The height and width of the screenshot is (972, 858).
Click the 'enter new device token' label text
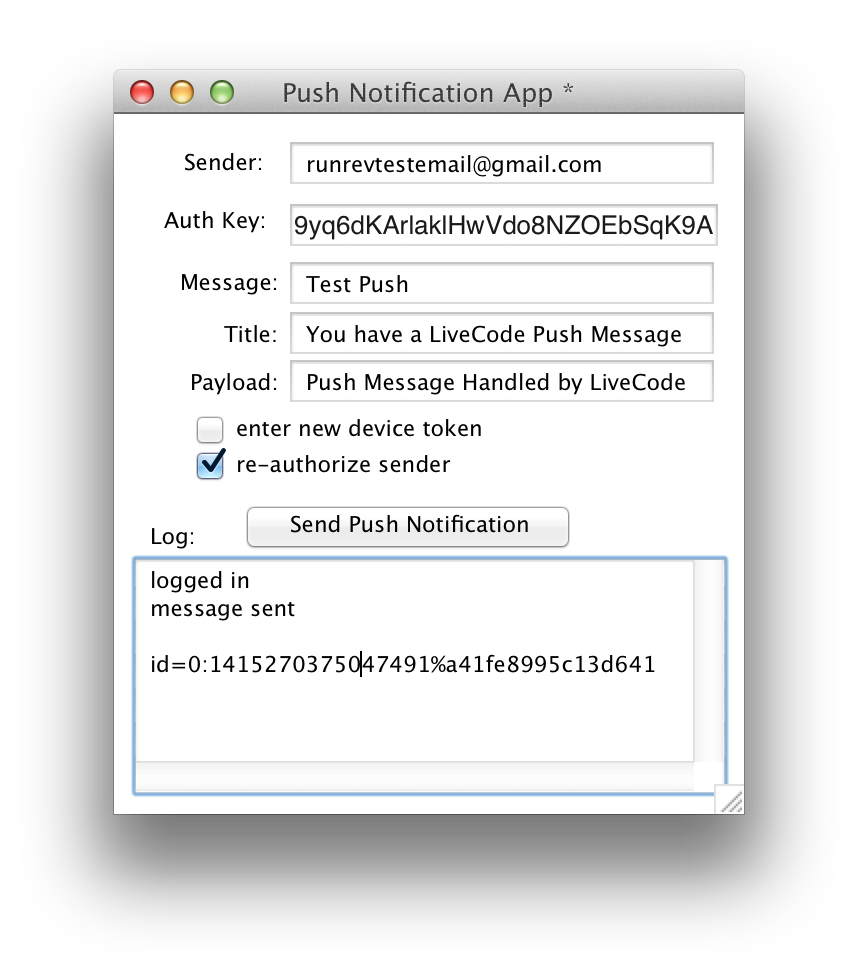point(359,428)
